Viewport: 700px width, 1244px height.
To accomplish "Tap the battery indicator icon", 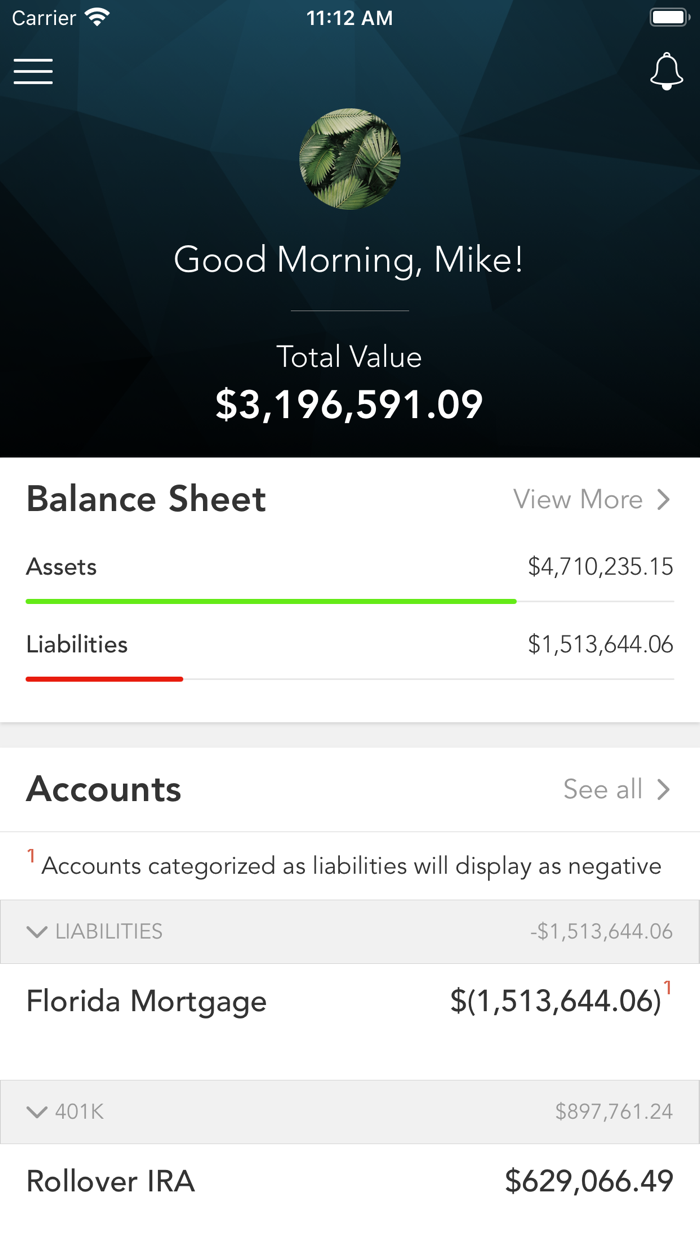I will click(x=667, y=15).
